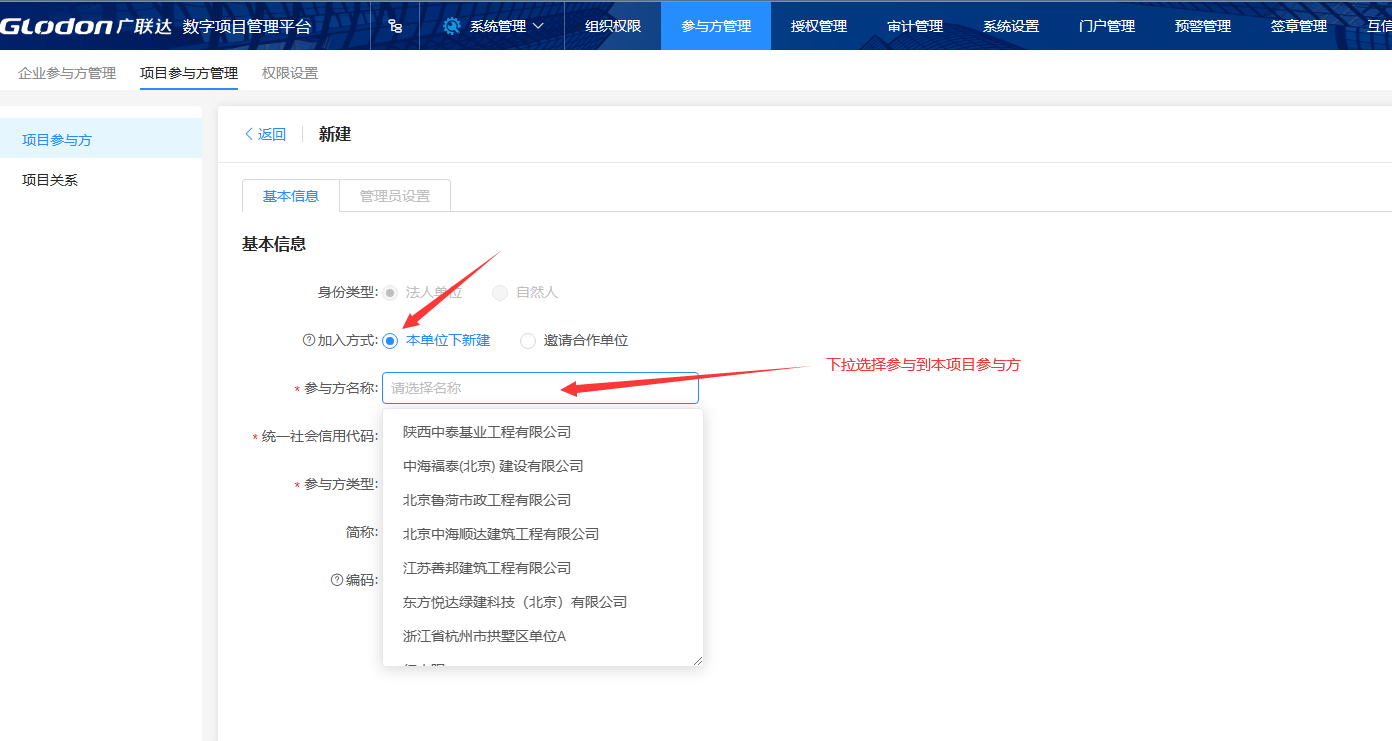Choose 北京鲁菏市政工程有限公司 option
The height and width of the screenshot is (741, 1392).
click(x=543, y=500)
